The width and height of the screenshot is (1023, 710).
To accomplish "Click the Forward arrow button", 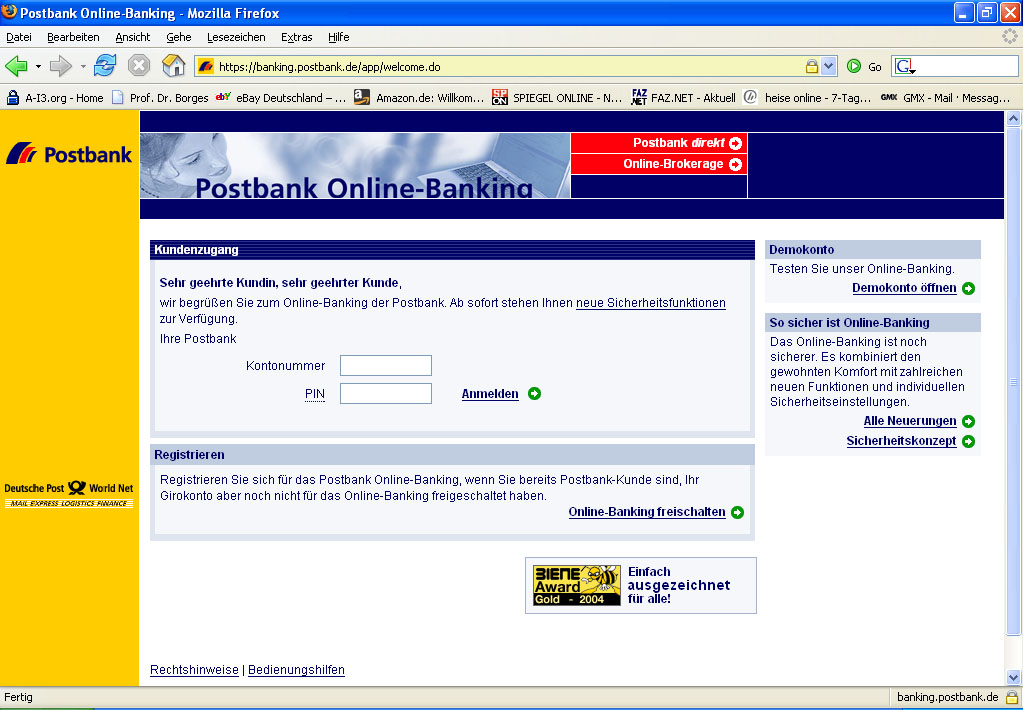I will click(x=61, y=66).
